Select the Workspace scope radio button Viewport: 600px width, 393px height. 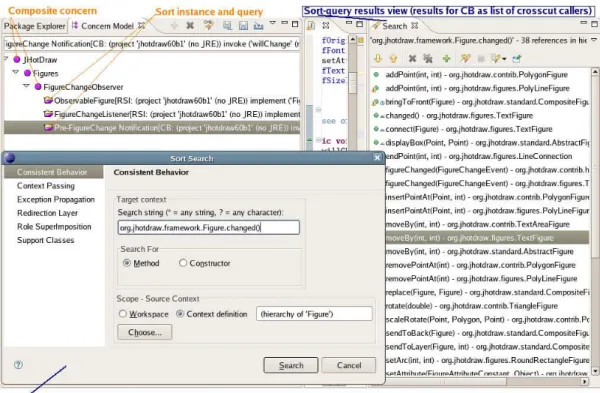coord(122,314)
